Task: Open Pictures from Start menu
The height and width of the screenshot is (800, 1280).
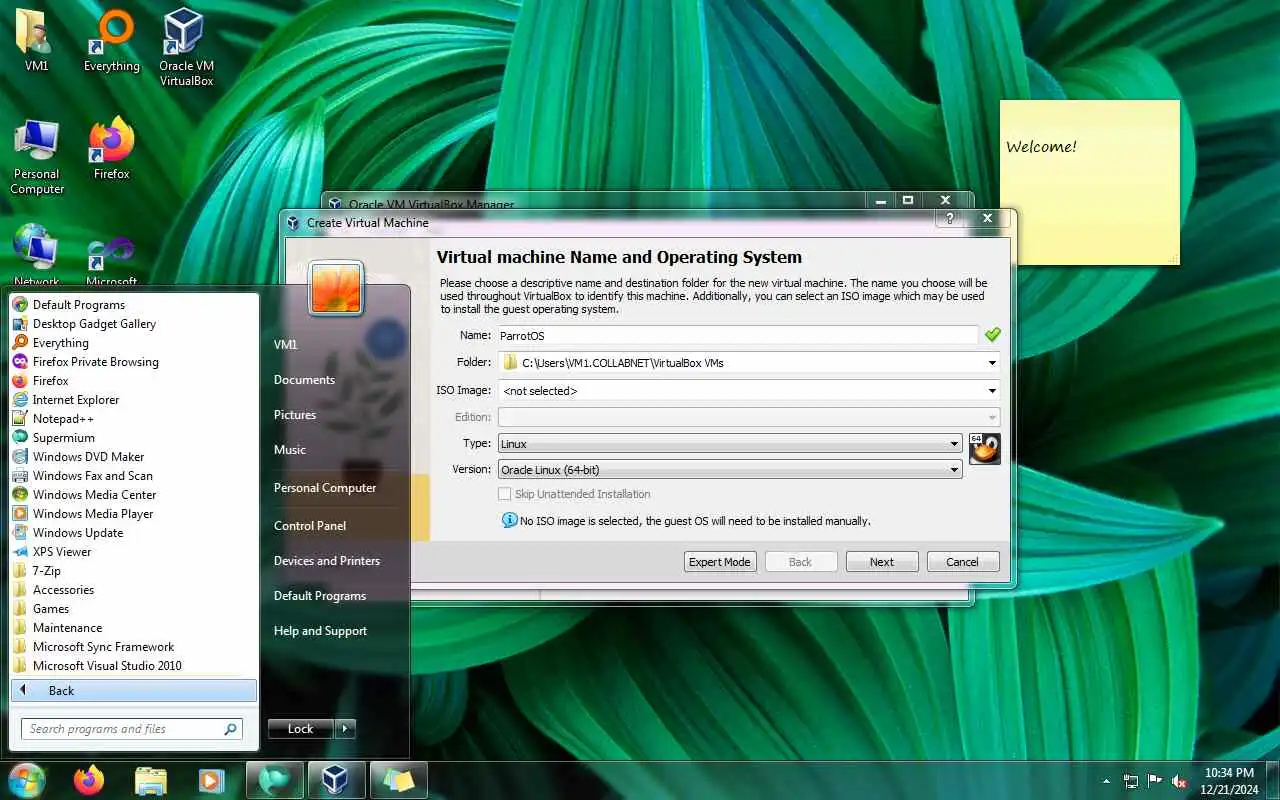Action: pyautogui.click(x=295, y=415)
